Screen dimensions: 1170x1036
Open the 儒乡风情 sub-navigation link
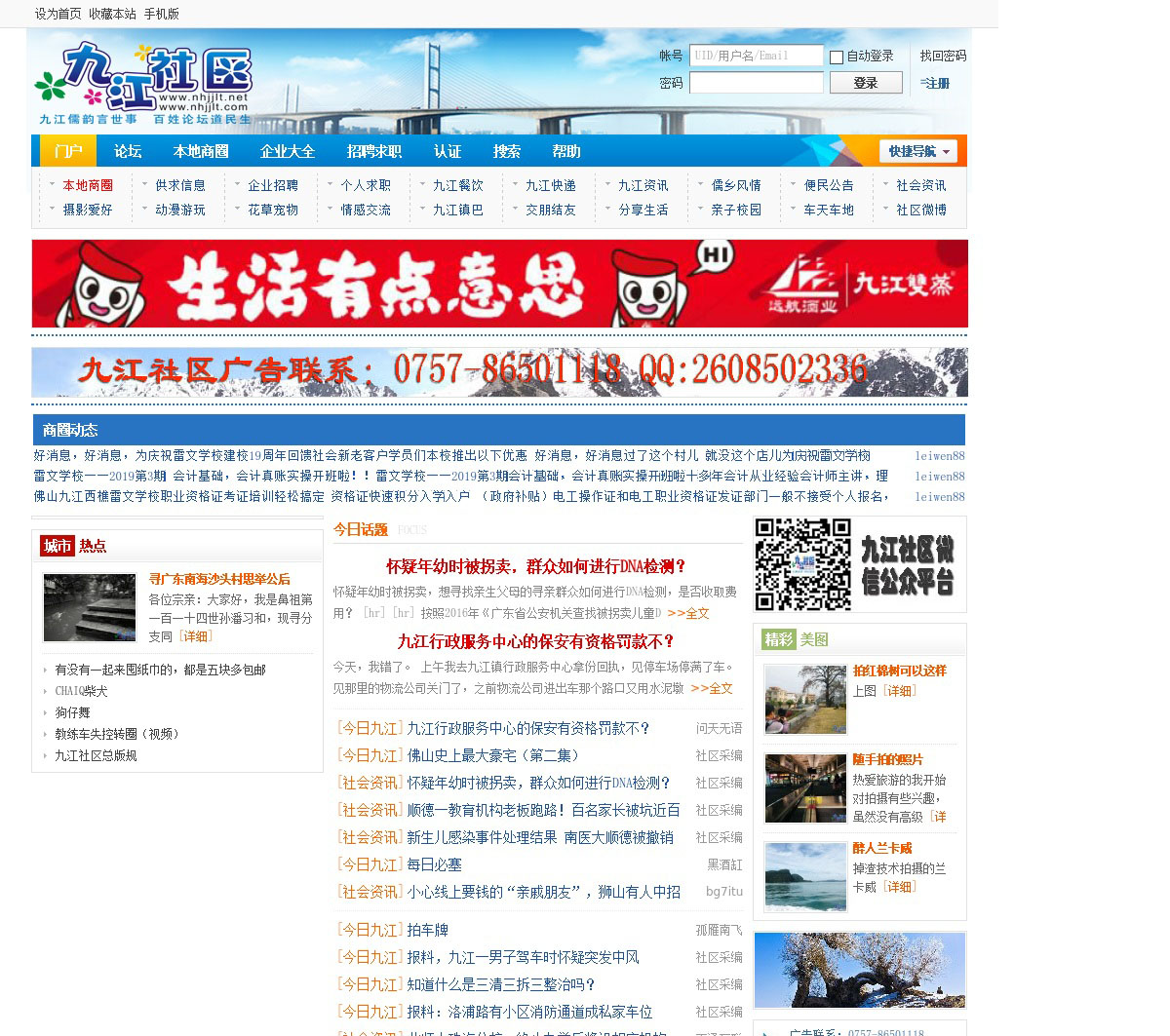[736, 185]
